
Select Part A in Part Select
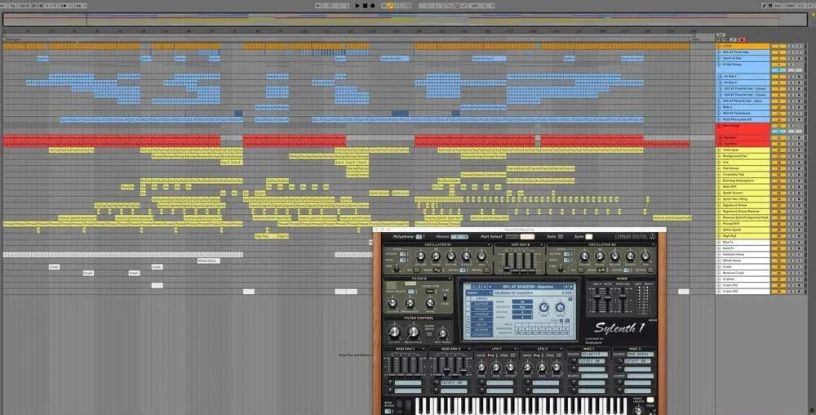pos(512,237)
